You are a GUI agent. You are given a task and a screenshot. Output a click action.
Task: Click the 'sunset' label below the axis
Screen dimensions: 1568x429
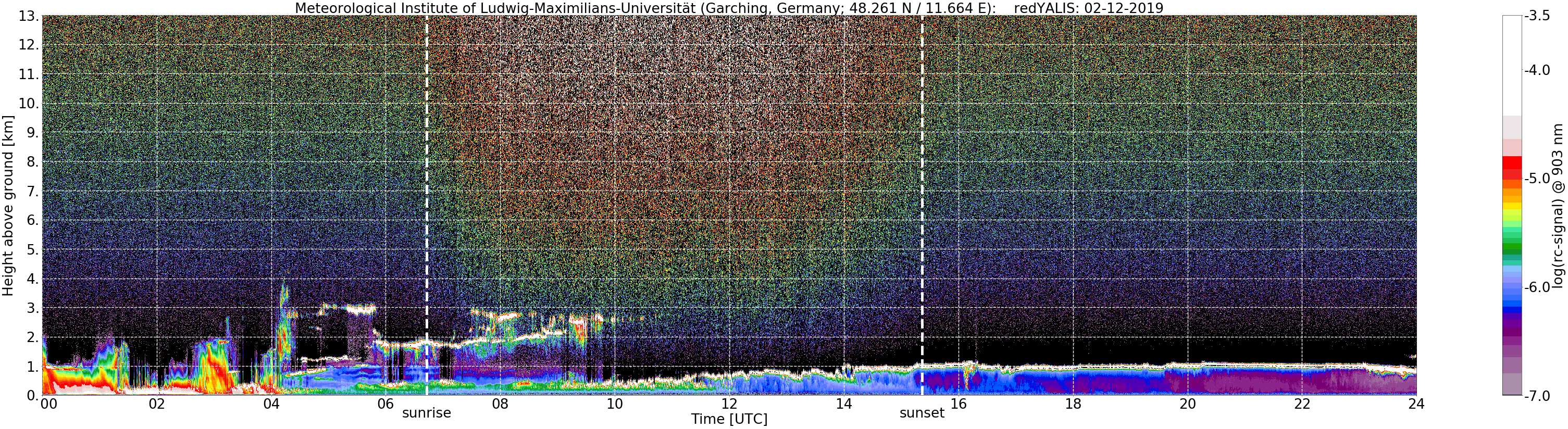pyautogui.click(x=922, y=413)
